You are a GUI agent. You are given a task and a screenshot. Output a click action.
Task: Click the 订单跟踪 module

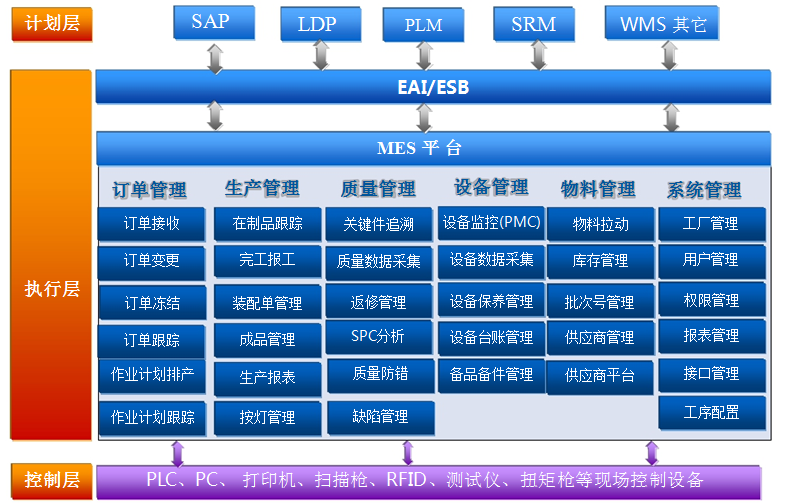(151, 341)
